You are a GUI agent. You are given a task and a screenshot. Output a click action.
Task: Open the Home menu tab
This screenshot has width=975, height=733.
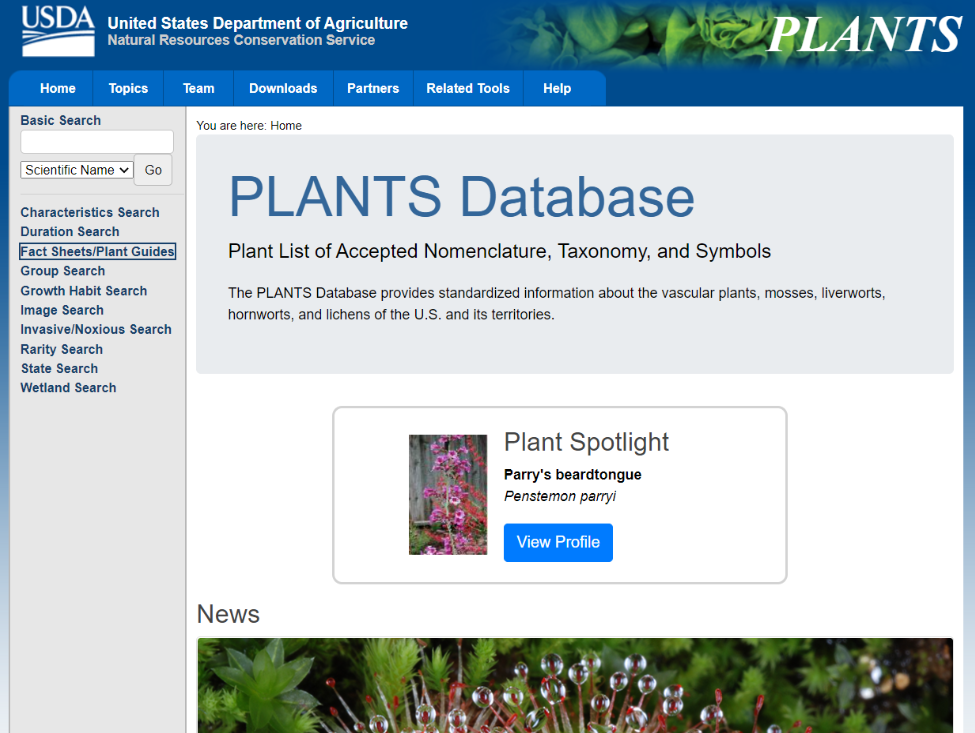[x=58, y=88]
